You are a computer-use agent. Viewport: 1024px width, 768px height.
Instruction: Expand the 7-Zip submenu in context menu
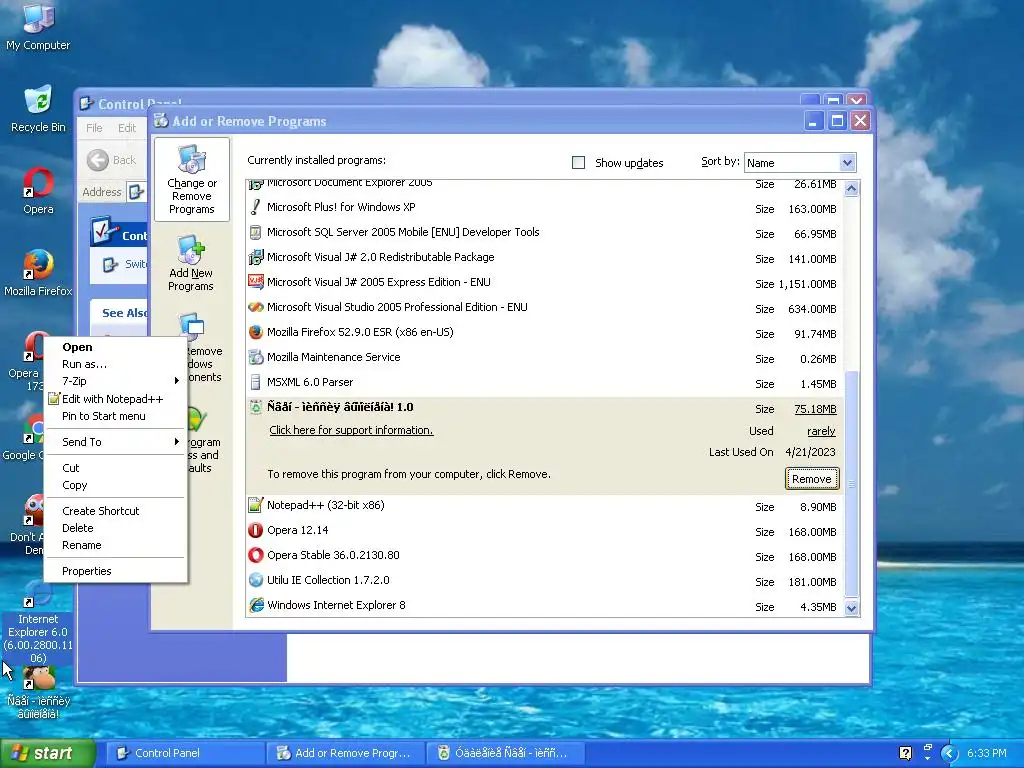click(x=116, y=381)
